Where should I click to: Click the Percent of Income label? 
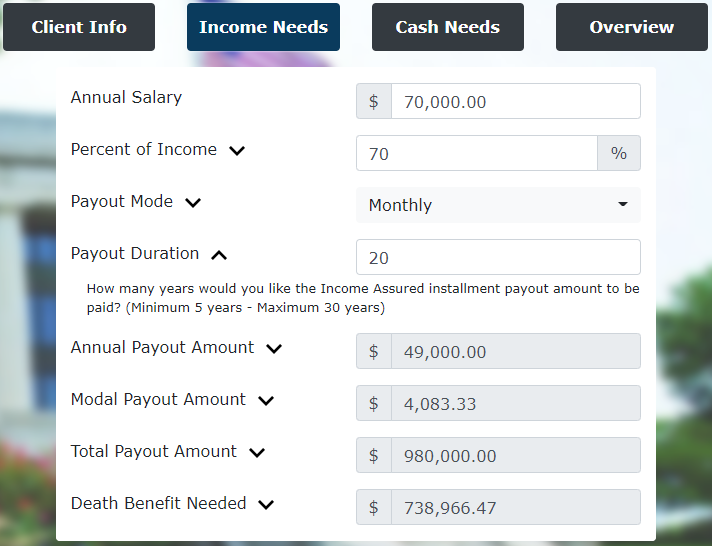click(144, 149)
